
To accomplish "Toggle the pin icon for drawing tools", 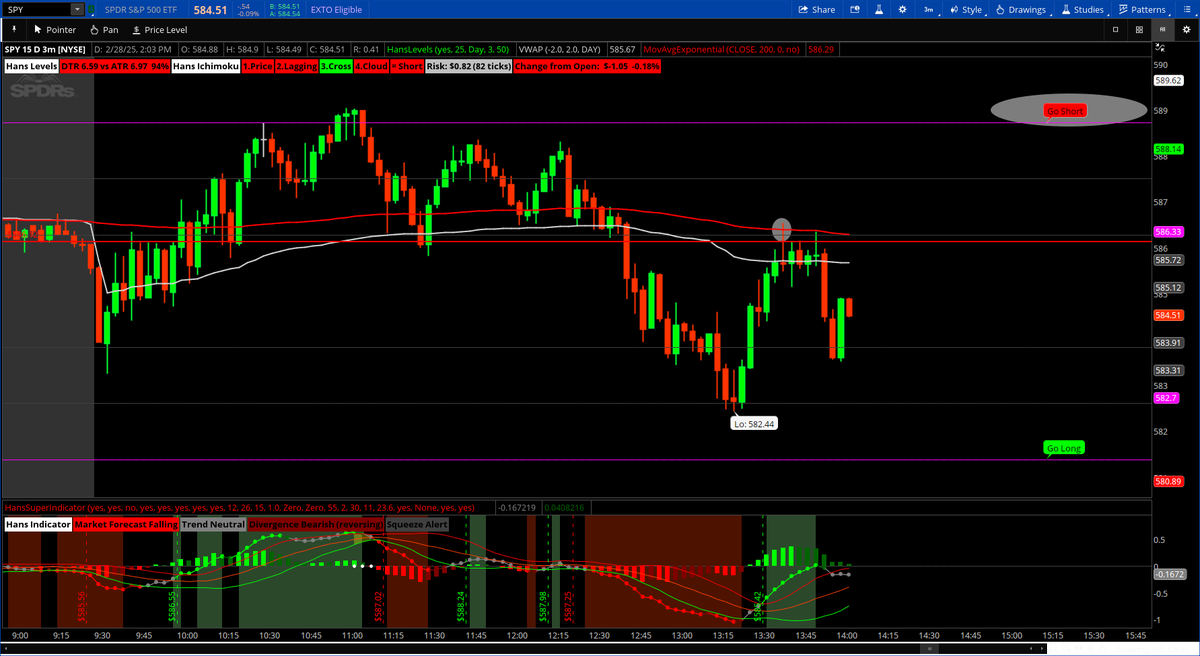I will click(x=14, y=30).
